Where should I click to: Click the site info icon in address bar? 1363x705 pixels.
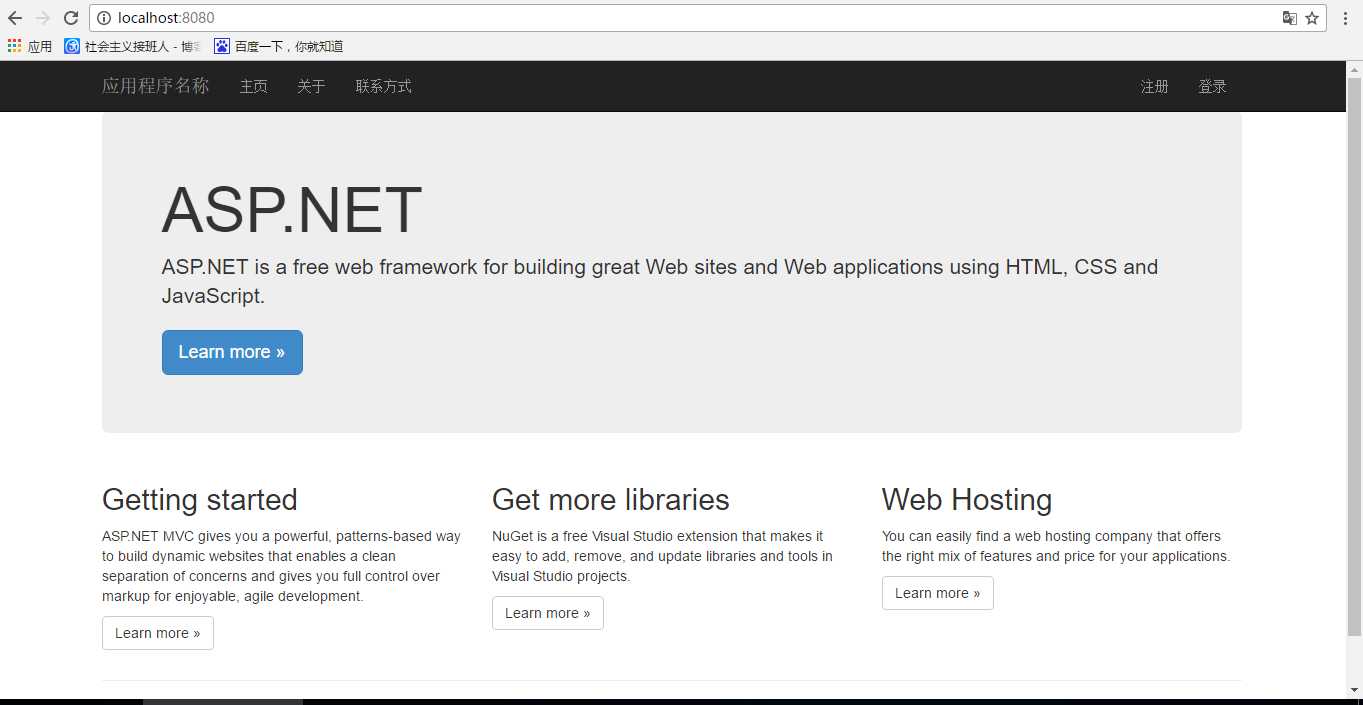[104, 18]
